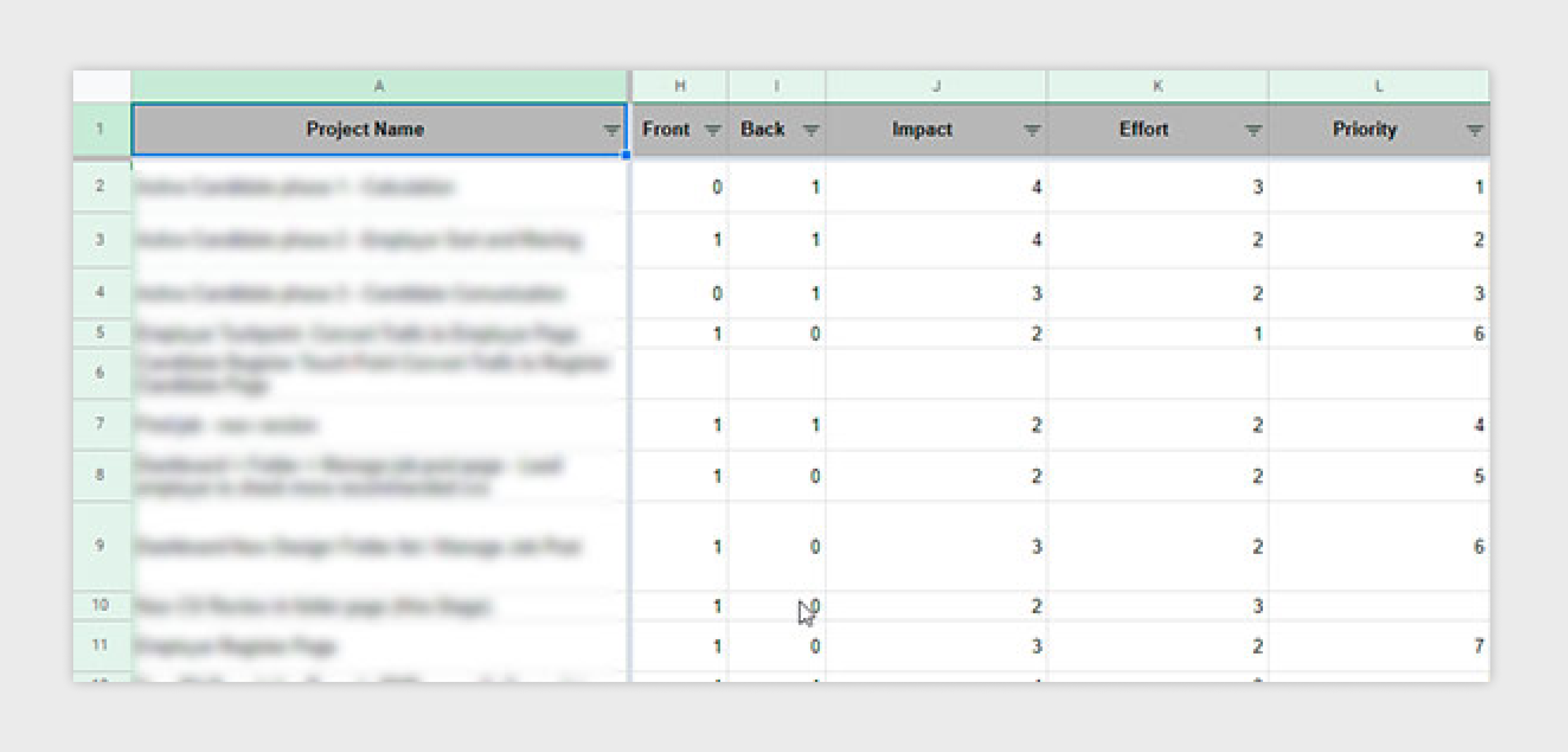The image size is (1568, 752).
Task: Click the Effort cell in row 5
Action: [1158, 333]
